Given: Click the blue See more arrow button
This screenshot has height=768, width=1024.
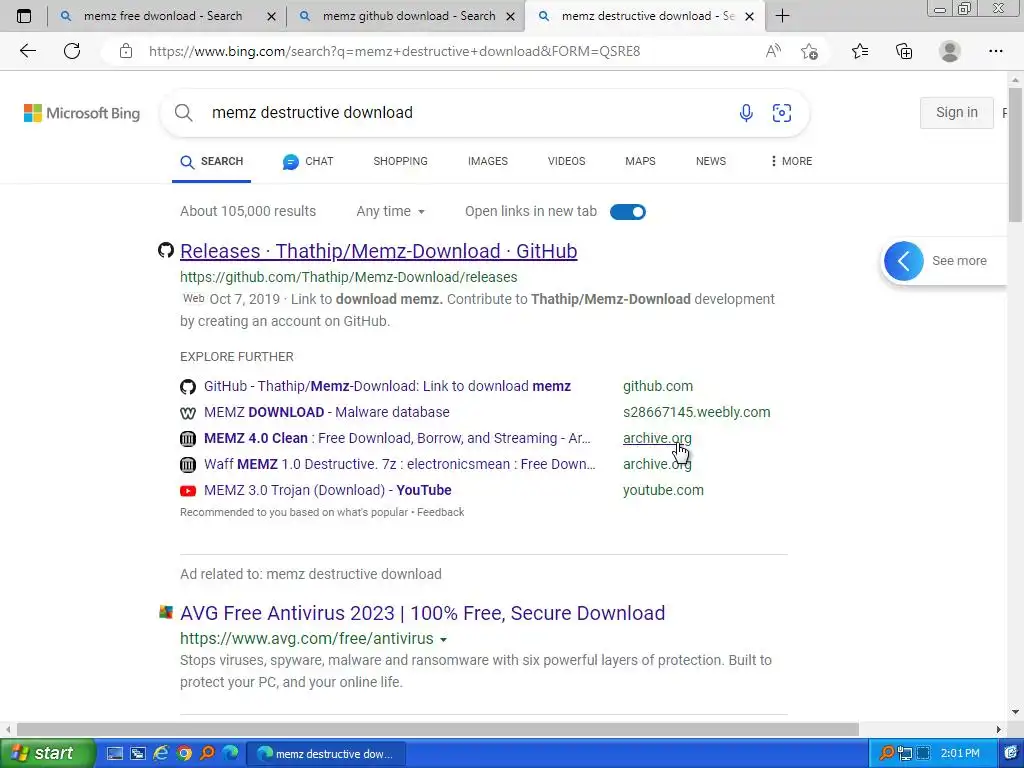Looking at the screenshot, I should click(903, 261).
